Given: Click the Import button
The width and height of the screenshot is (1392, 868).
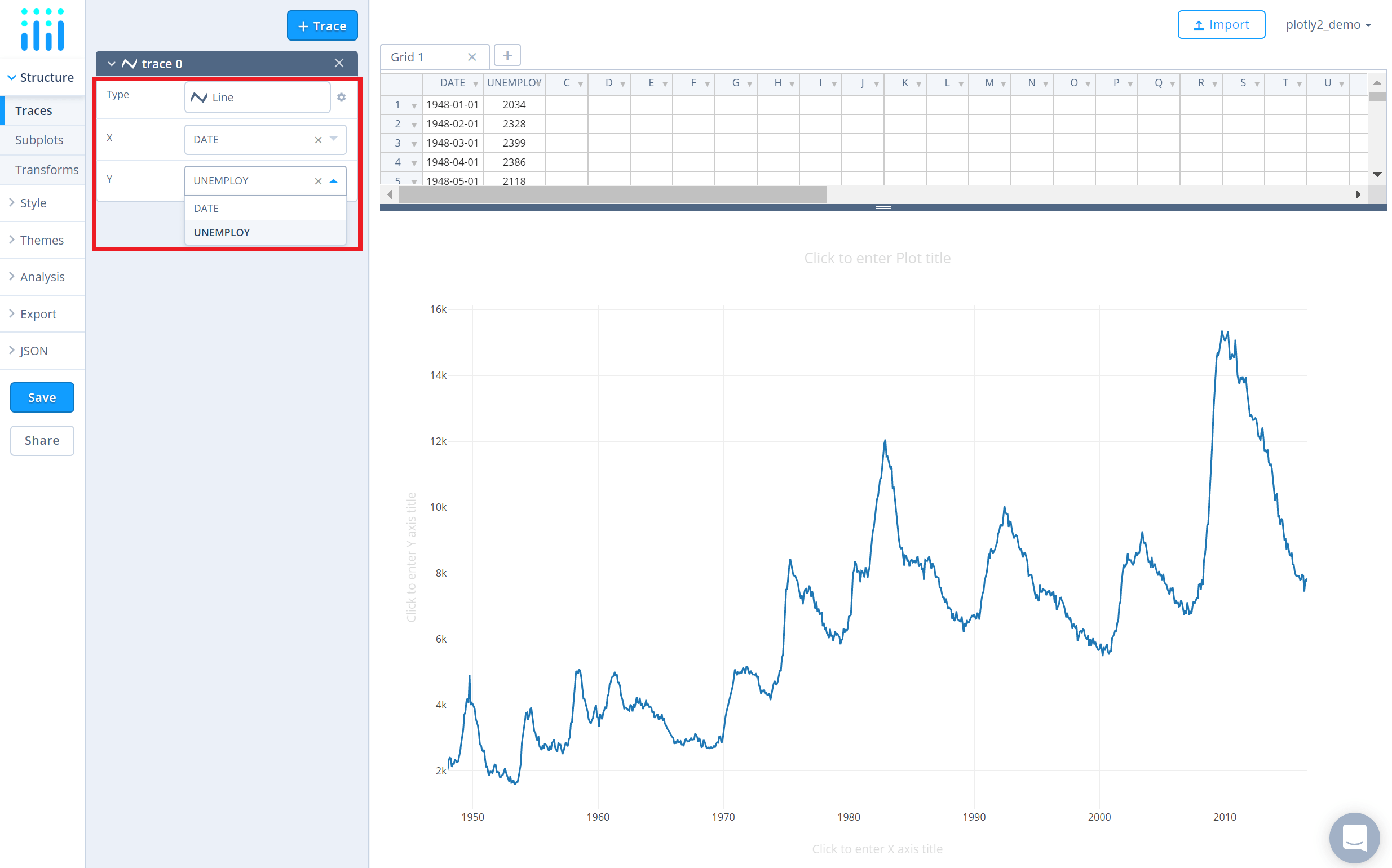Looking at the screenshot, I should 1221,25.
